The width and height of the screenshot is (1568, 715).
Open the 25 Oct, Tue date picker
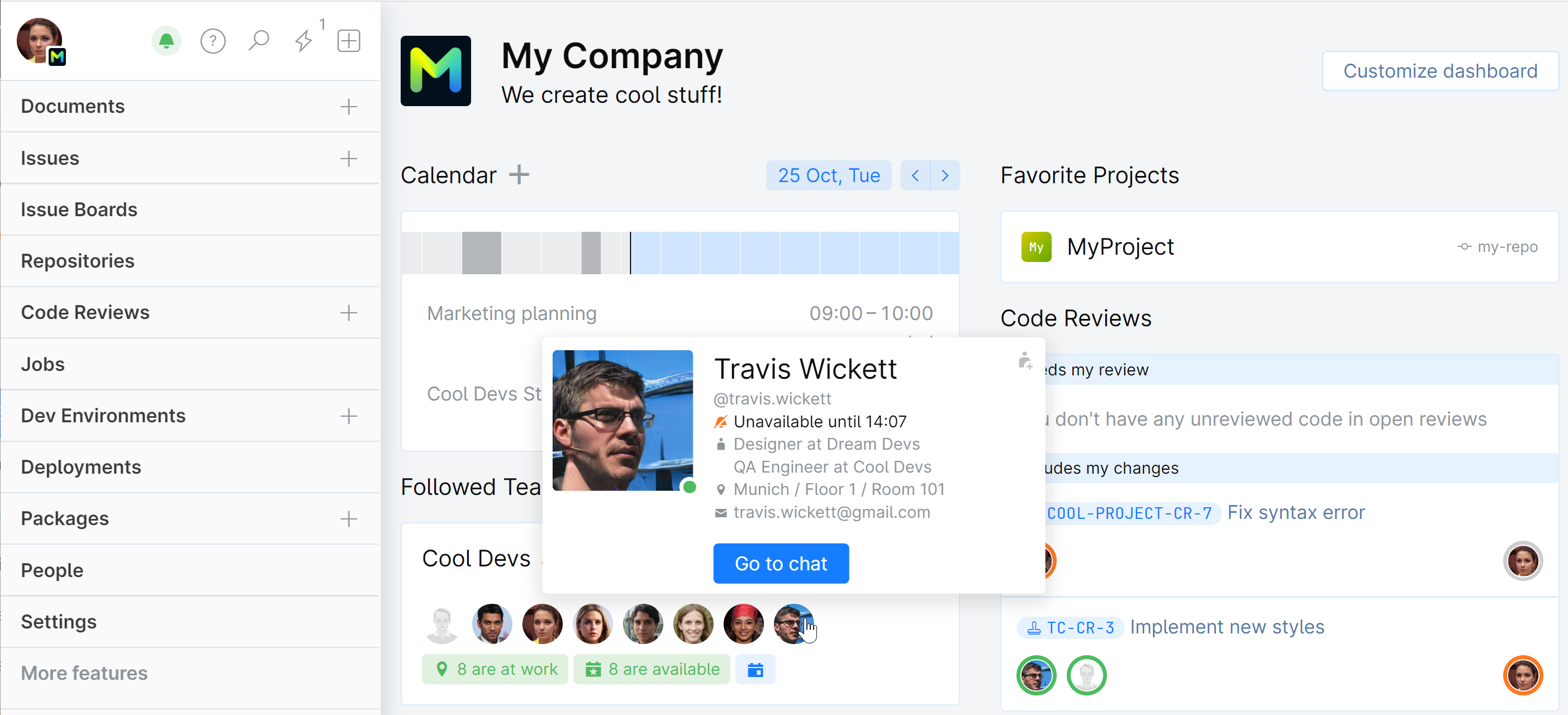click(x=829, y=176)
